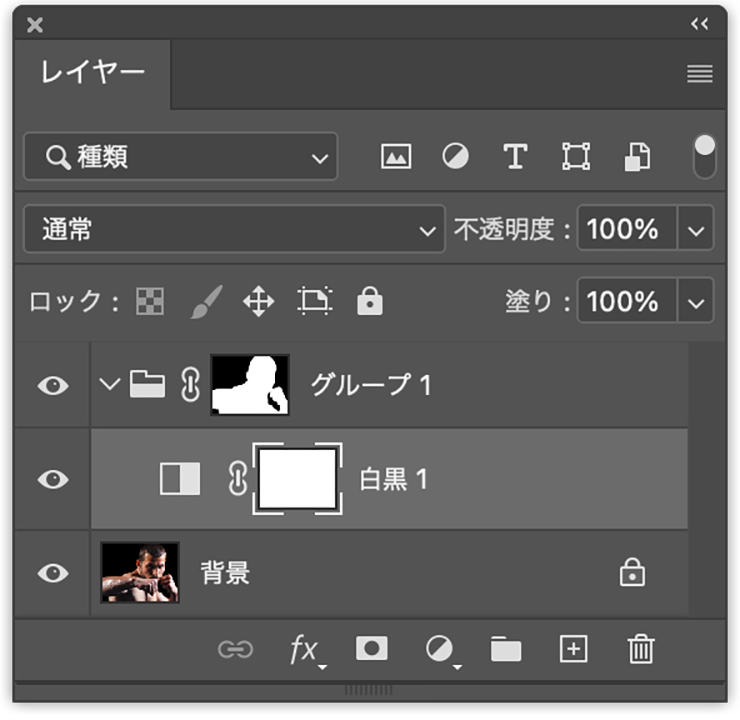
Task: Filter layers by adjustment layer type
Action: tap(456, 157)
